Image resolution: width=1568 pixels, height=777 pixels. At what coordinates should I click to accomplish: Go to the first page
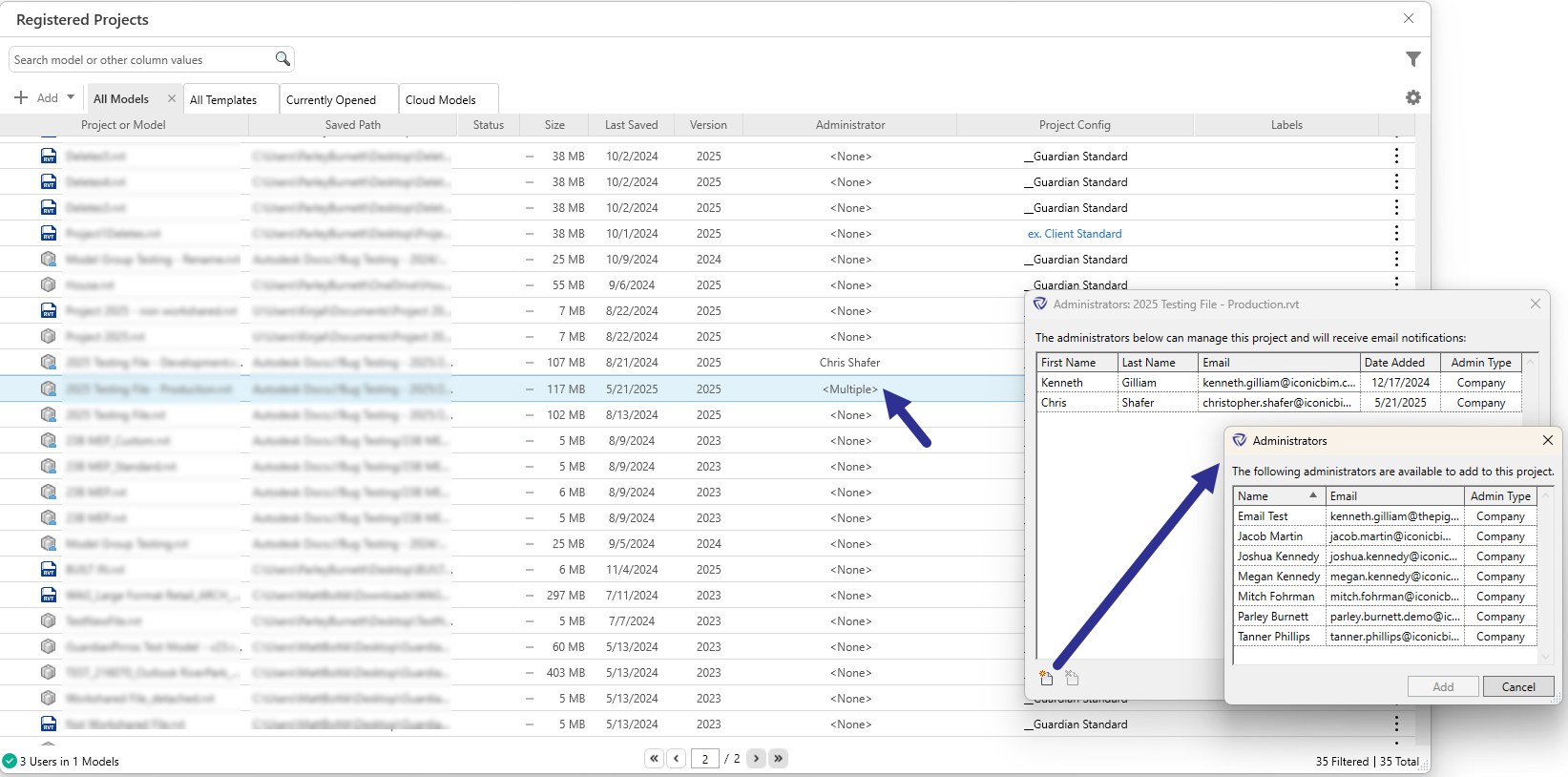point(654,758)
